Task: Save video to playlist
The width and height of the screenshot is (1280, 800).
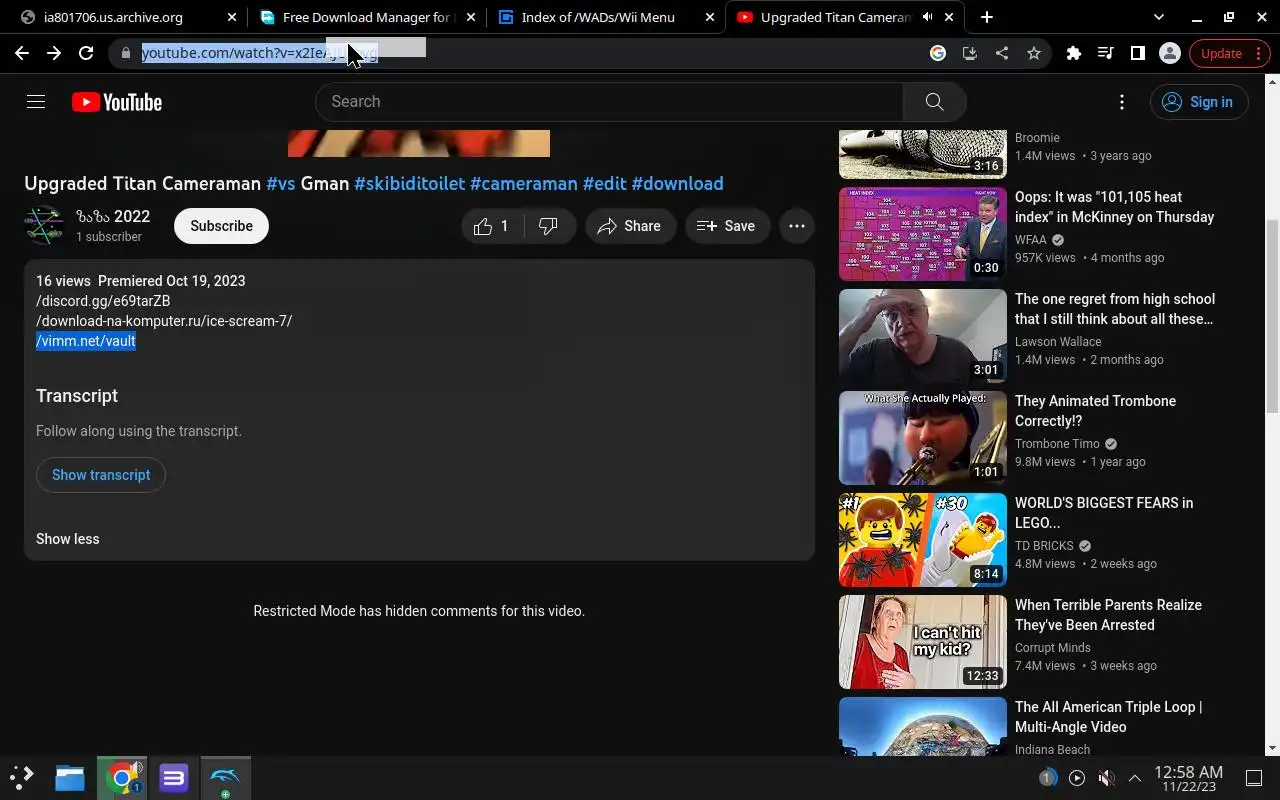Action: click(x=727, y=226)
